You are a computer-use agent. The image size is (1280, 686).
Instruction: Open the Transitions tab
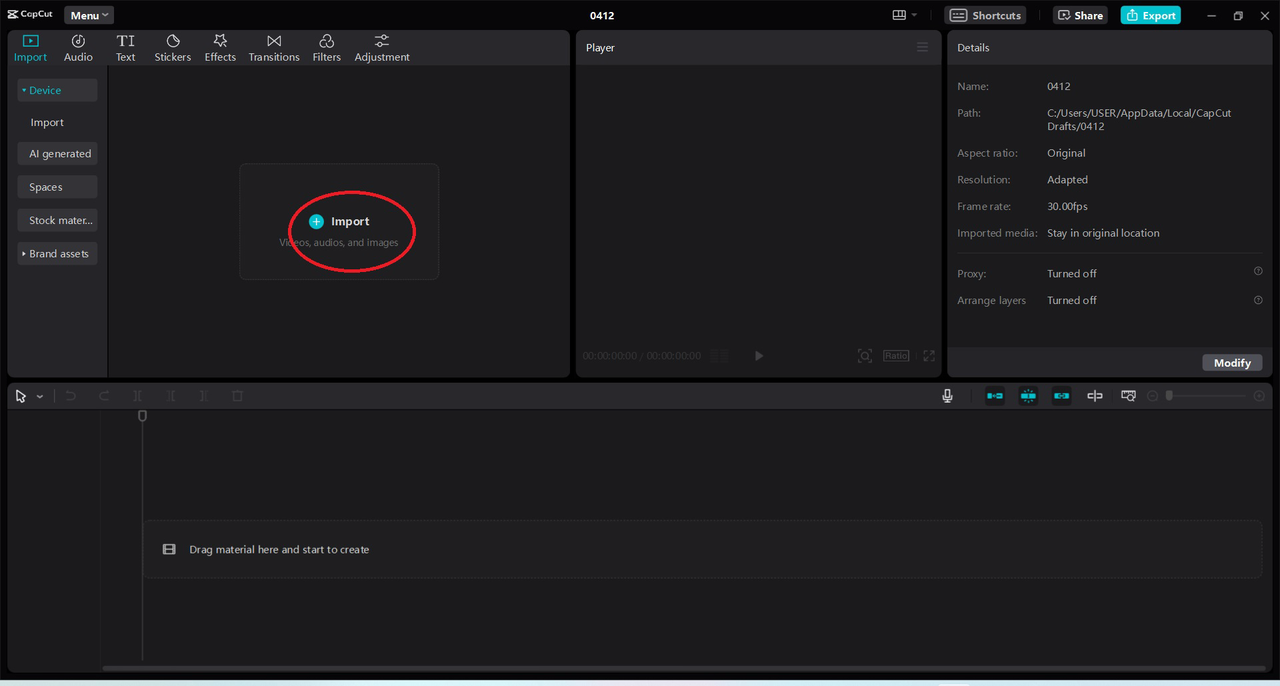(x=274, y=48)
